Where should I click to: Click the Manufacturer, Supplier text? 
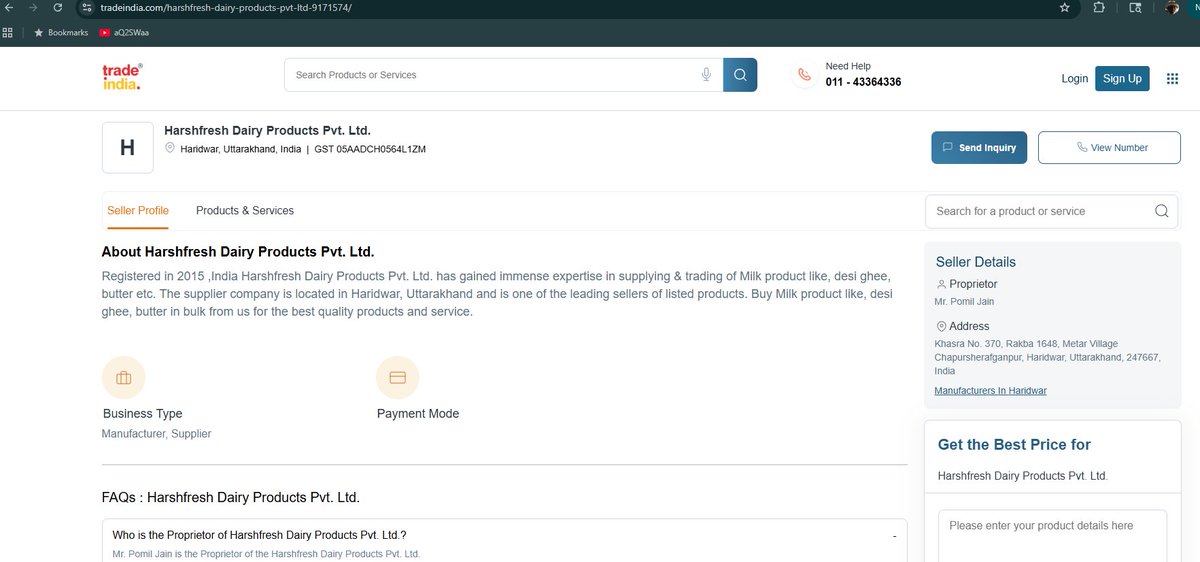[156, 434]
